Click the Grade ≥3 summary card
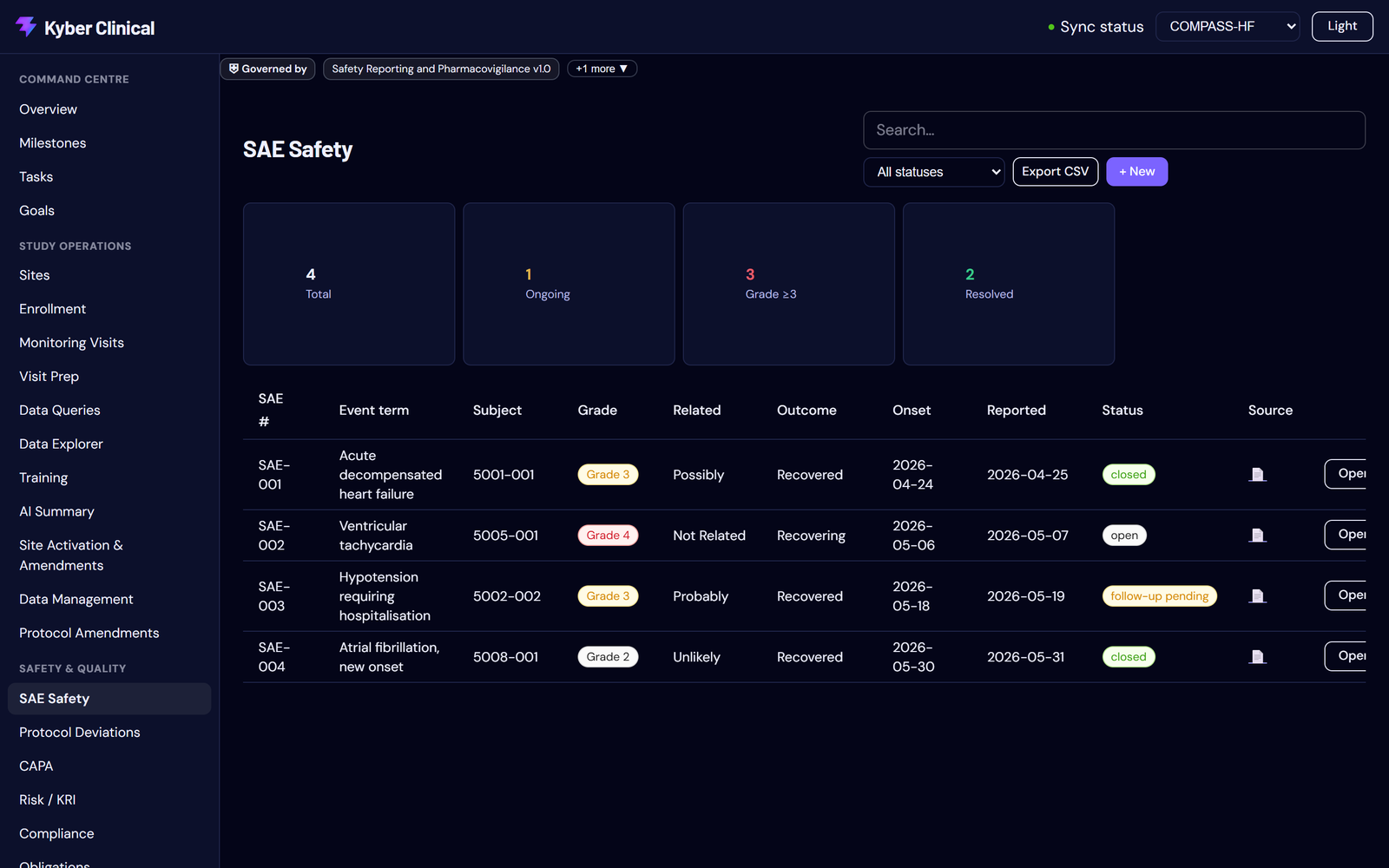Viewport: 1389px width, 868px height. click(789, 284)
